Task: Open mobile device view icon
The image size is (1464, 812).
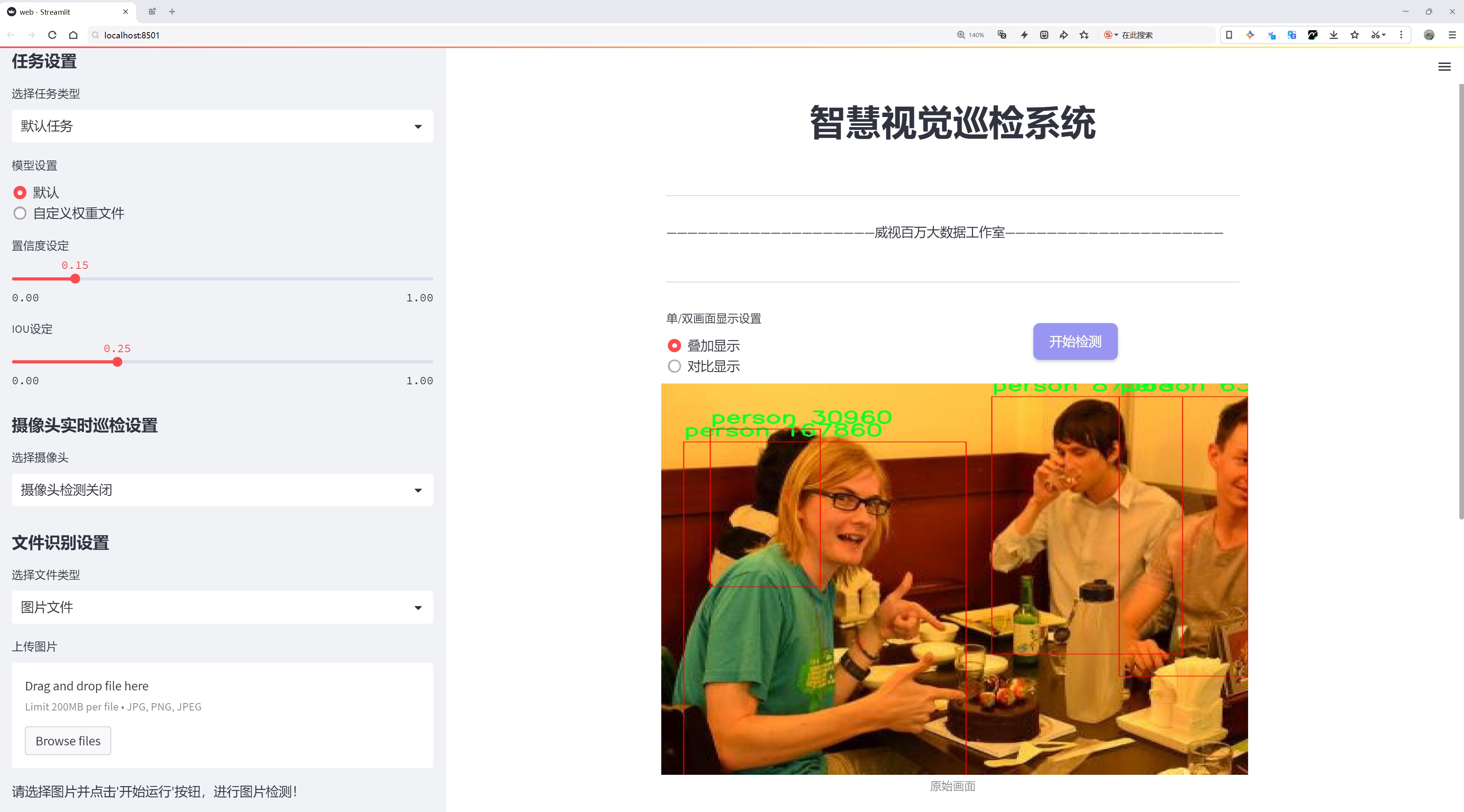Action: [x=1229, y=35]
